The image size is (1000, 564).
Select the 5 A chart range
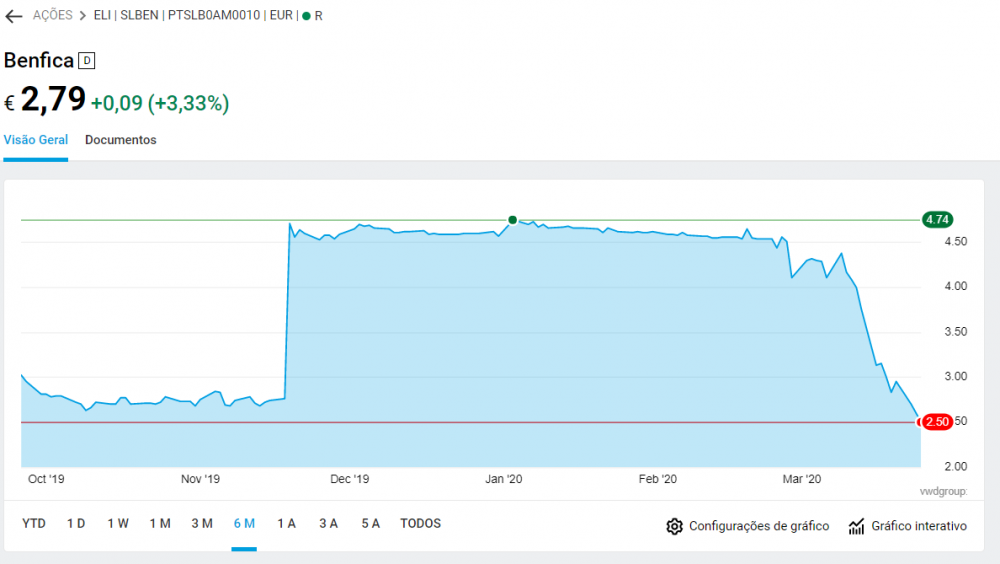click(371, 523)
